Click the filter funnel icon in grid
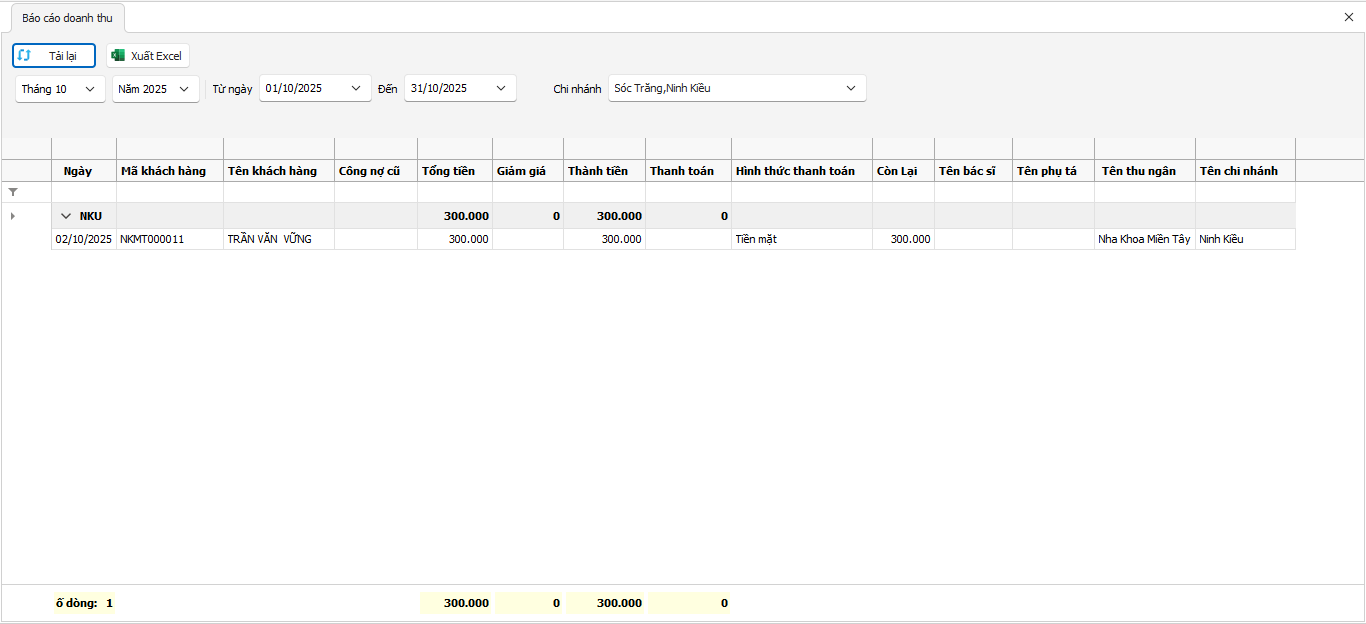 [13, 191]
